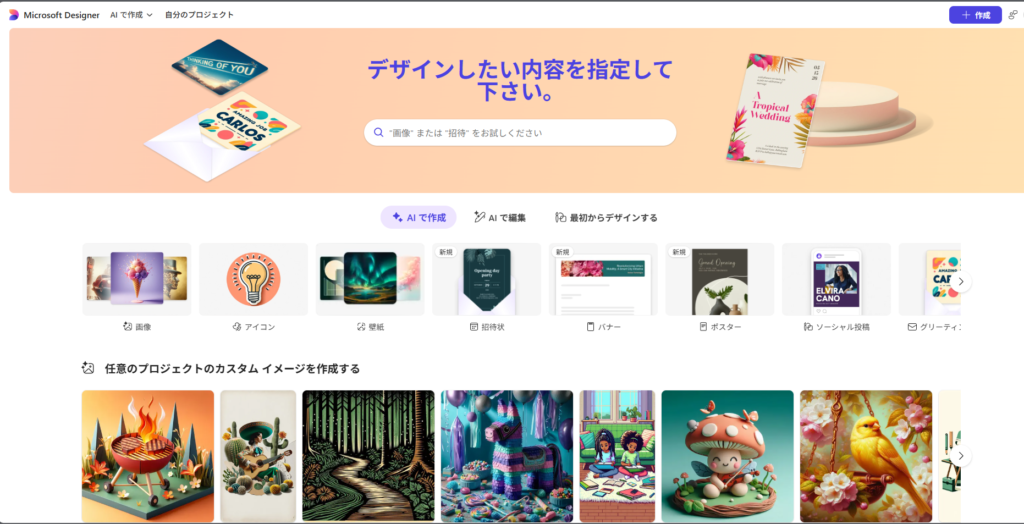The image size is (1024, 524).
Task: Switch to the AI で編集 tab
Action: [500, 218]
